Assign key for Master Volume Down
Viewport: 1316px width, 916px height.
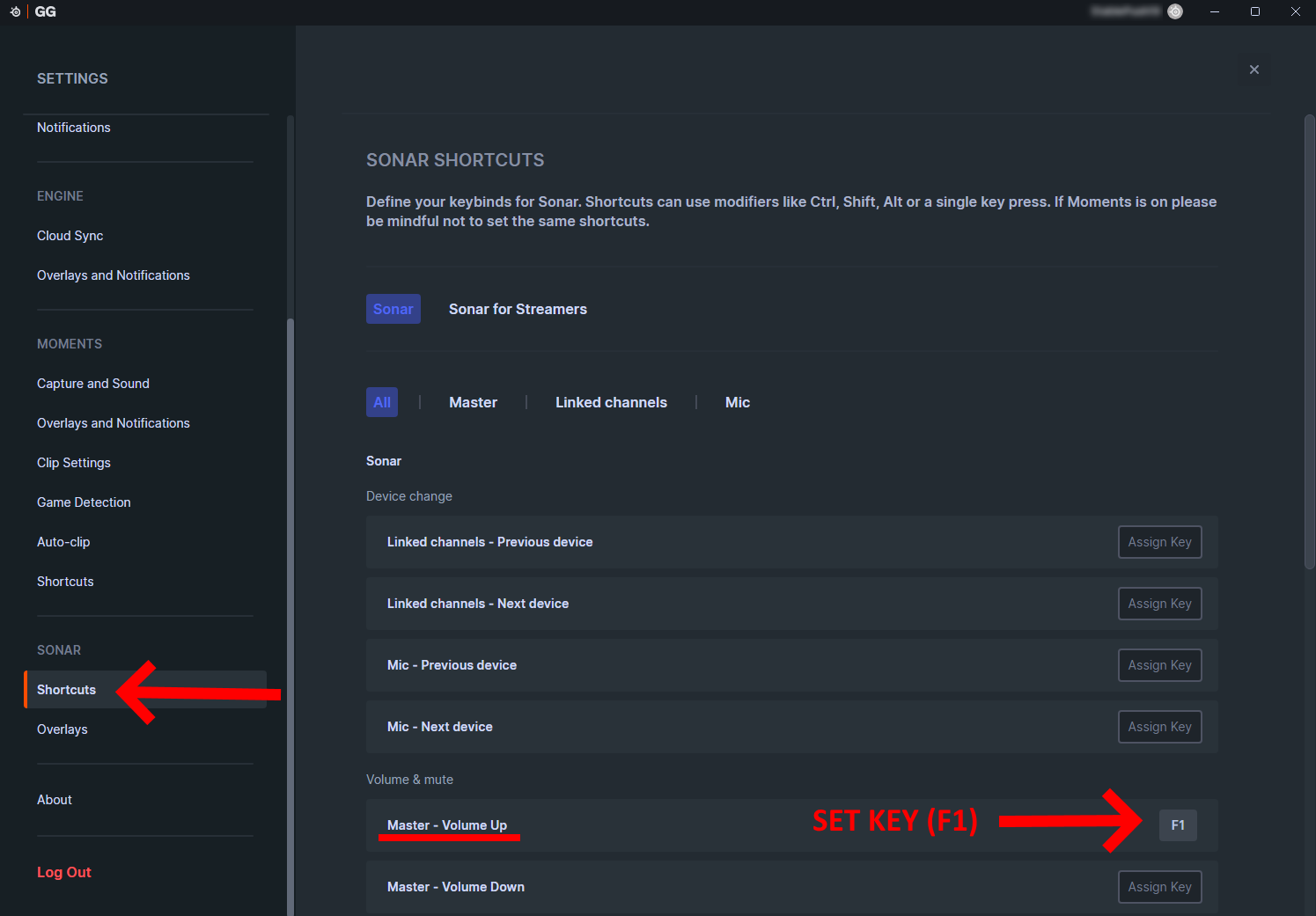[1159, 887]
